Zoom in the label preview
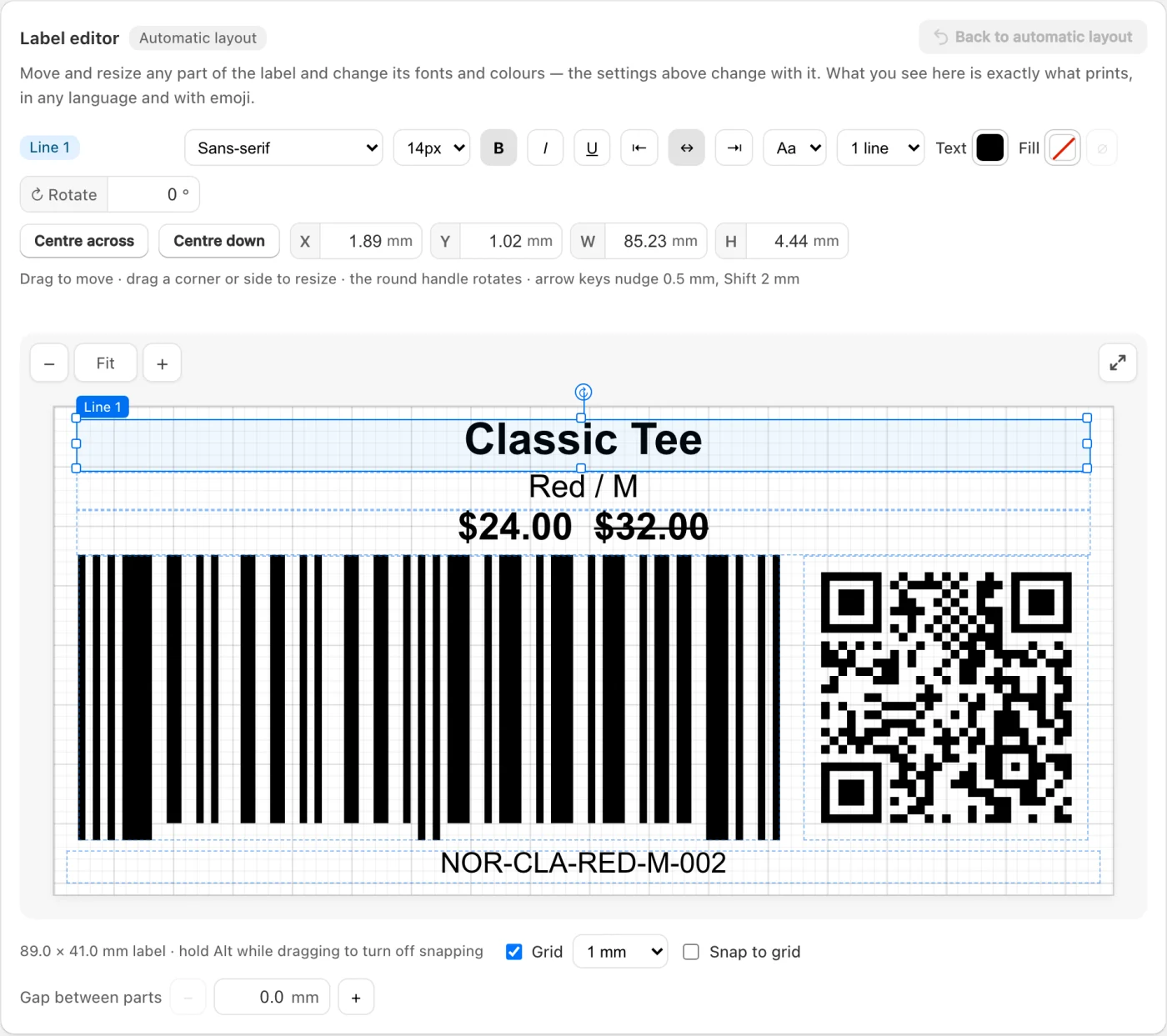Viewport: 1167px width, 1036px height. click(x=163, y=363)
